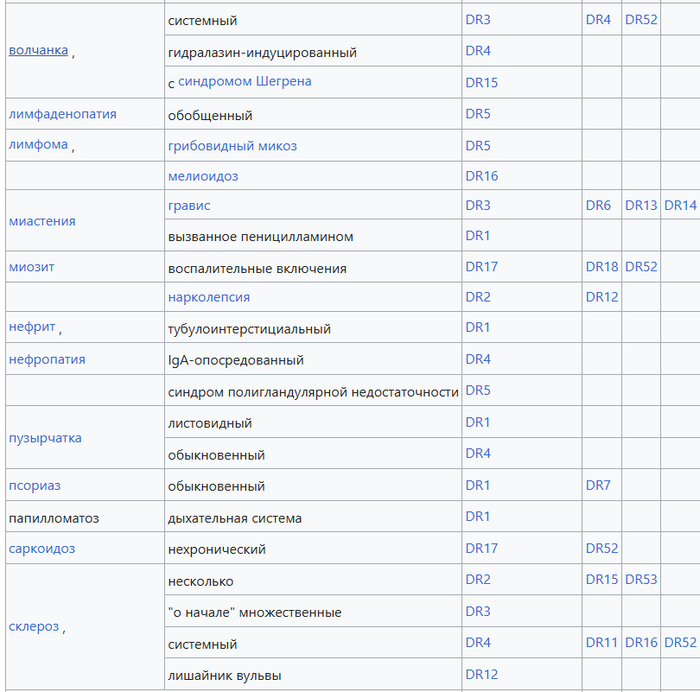Open the саркоидоз link
Screen dimensions: 700x692
pos(42,549)
